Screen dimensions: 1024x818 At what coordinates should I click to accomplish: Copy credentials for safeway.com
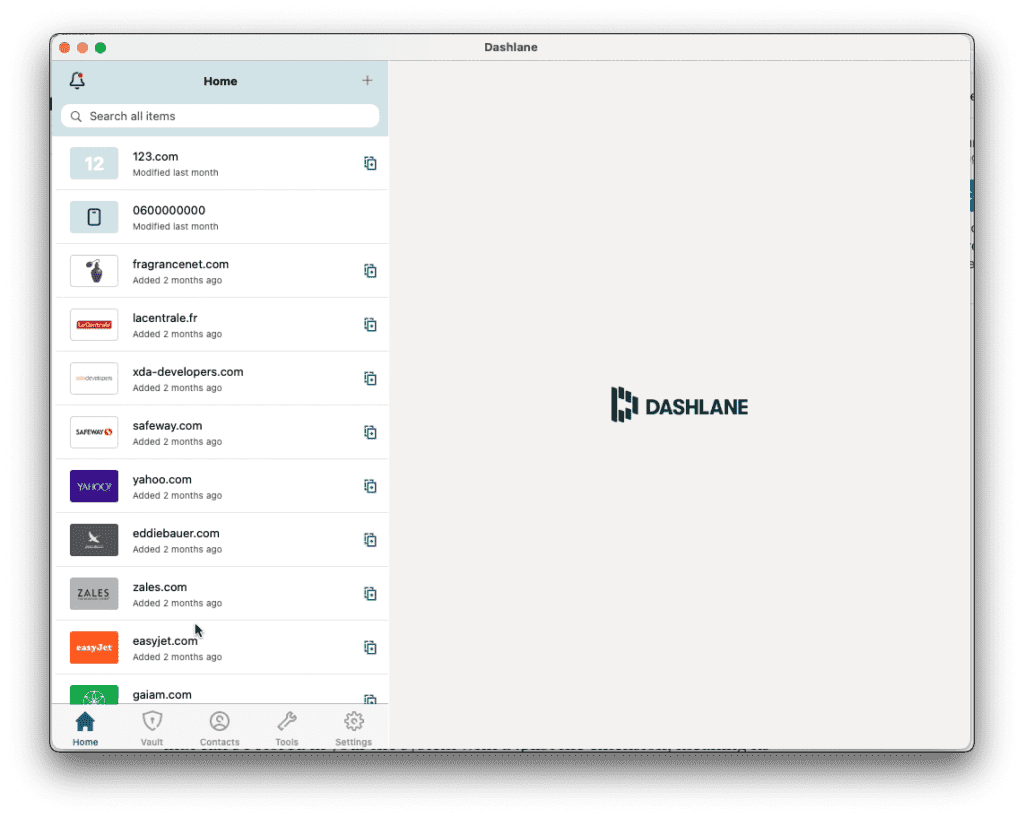click(x=370, y=432)
